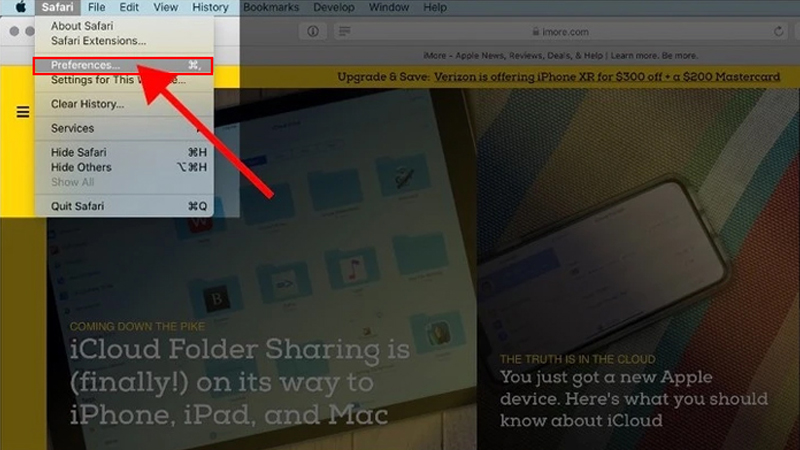Open the Develop menu
Image resolution: width=800 pixels, height=450 pixels.
(334, 7)
